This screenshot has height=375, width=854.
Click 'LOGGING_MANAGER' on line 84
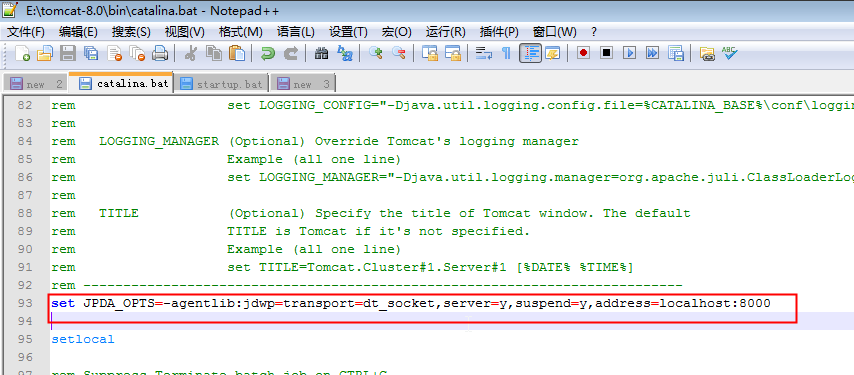159,142
